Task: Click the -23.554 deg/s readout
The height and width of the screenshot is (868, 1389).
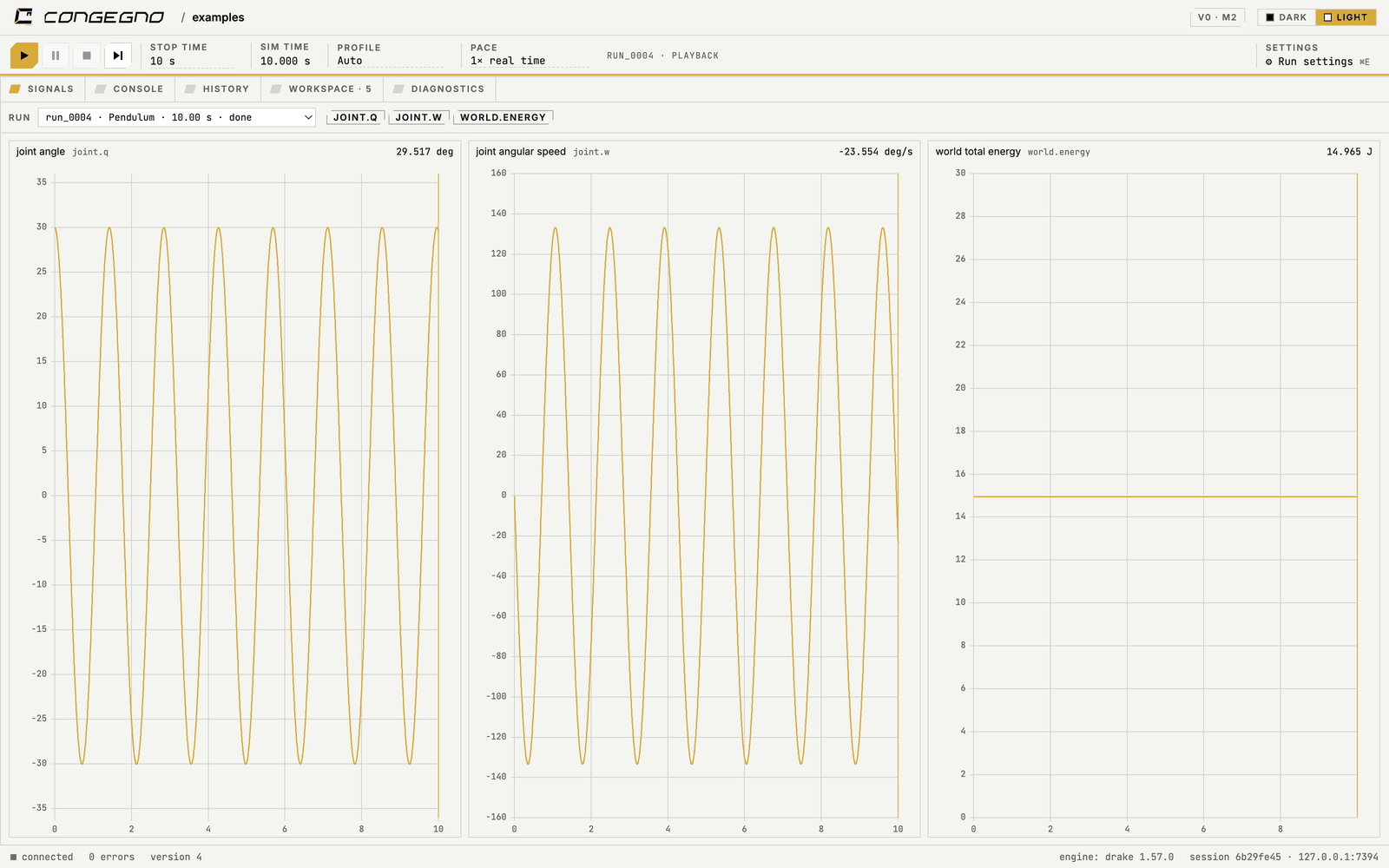Action: [875, 152]
